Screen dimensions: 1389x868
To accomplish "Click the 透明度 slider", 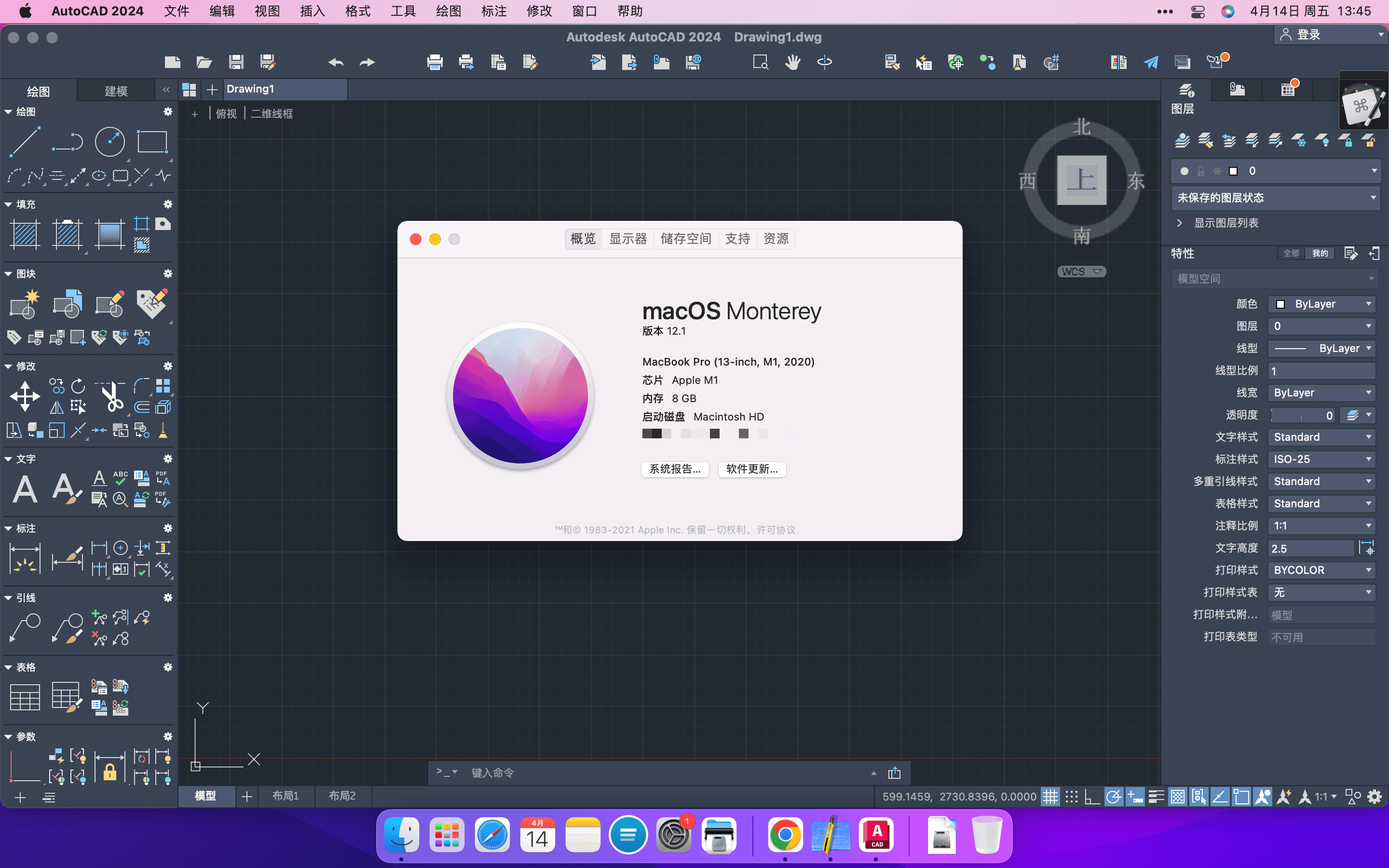I will point(1302,415).
